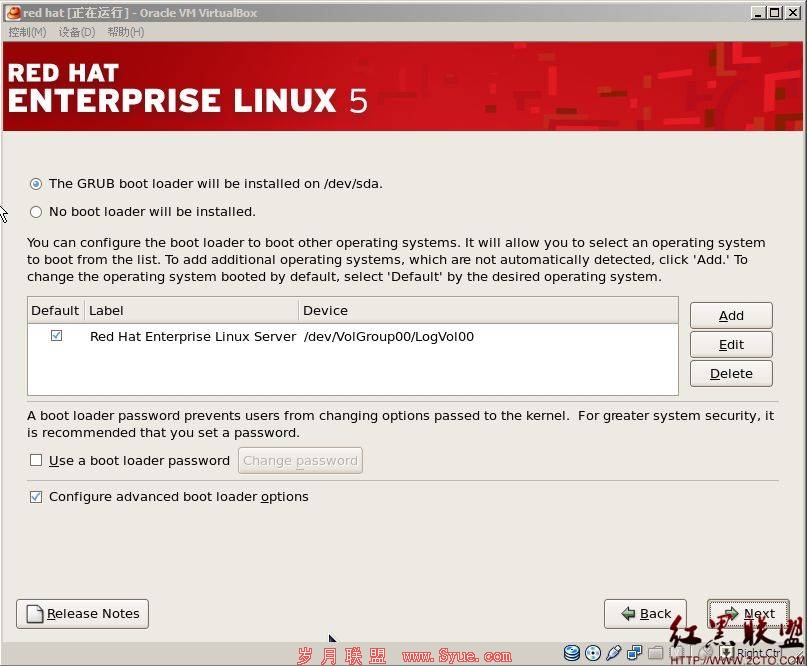807x666 pixels.
Task: Open the 设备(D) menu
Action: [77, 32]
